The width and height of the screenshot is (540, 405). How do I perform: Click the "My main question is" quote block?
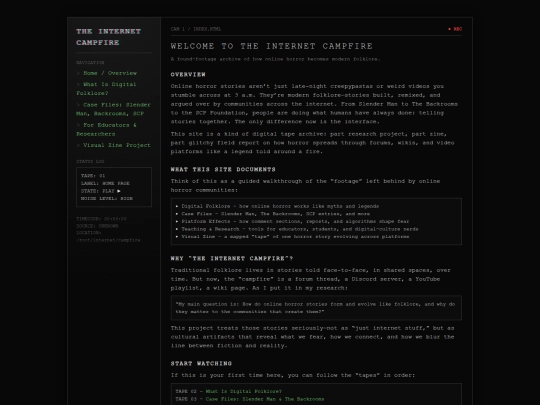tap(316, 308)
